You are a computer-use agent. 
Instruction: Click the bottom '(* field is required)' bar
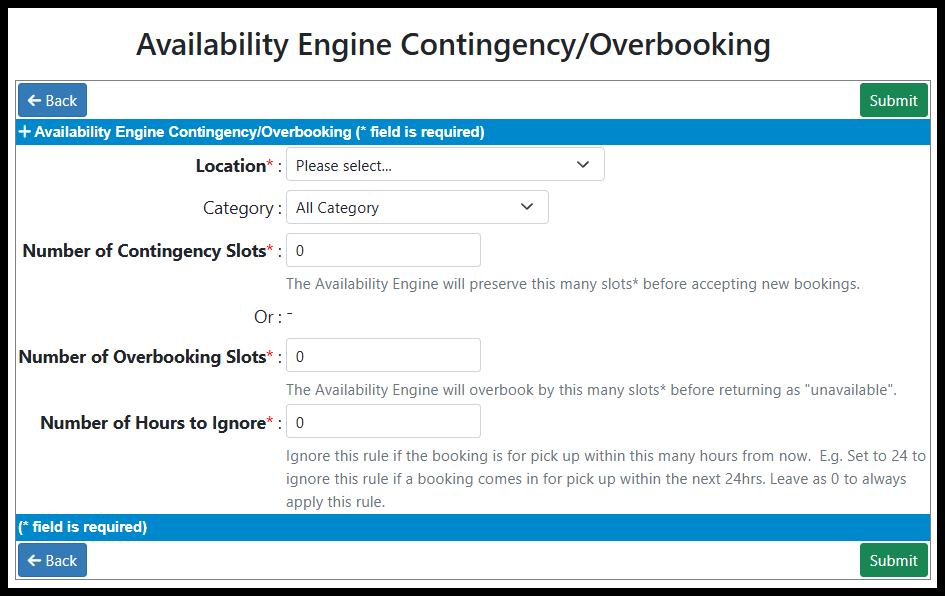[83, 527]
